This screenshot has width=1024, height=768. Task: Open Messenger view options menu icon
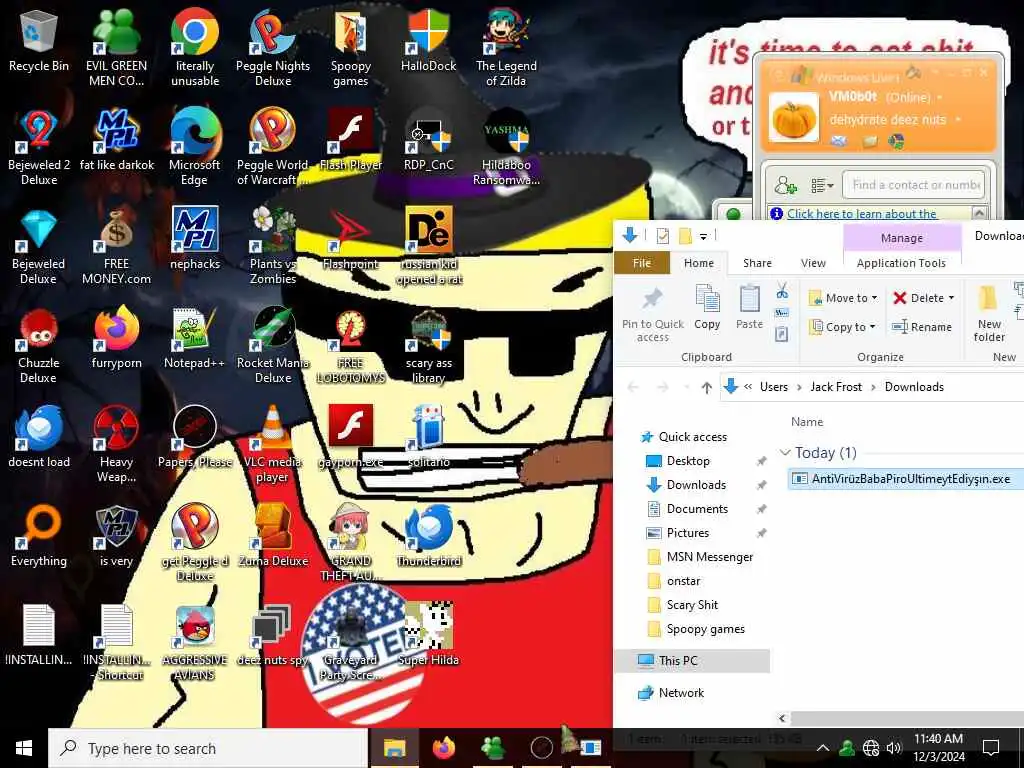(x=822, y=186)
